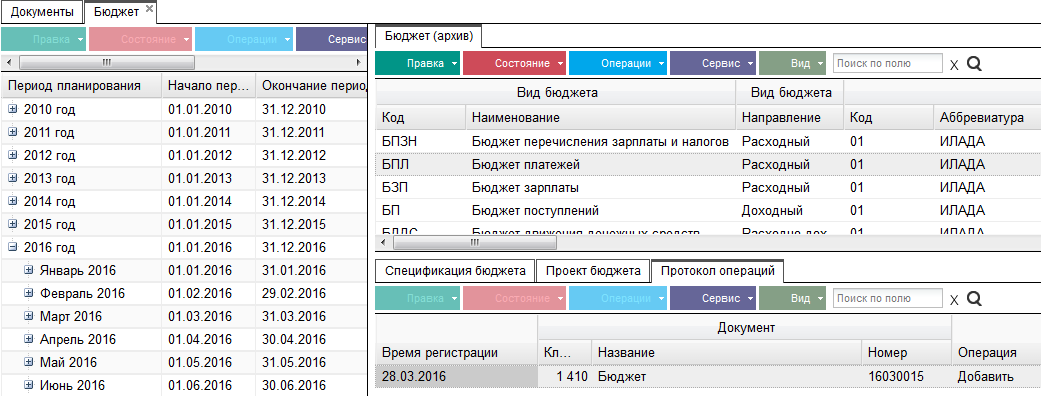Image resolution: width=1041 pixels, height=396 pixels.
Task: Open the Сервис menu in the left Бюджет panel
Action: point(331,39)
